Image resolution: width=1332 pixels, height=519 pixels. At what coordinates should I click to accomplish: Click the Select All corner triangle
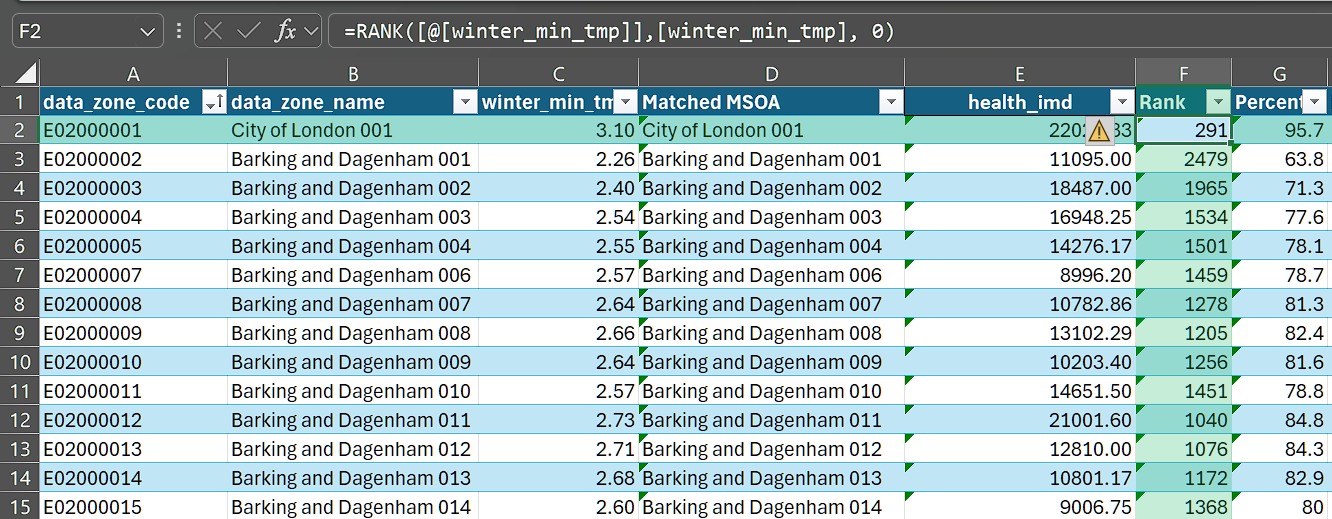click(x=25, y=74)
